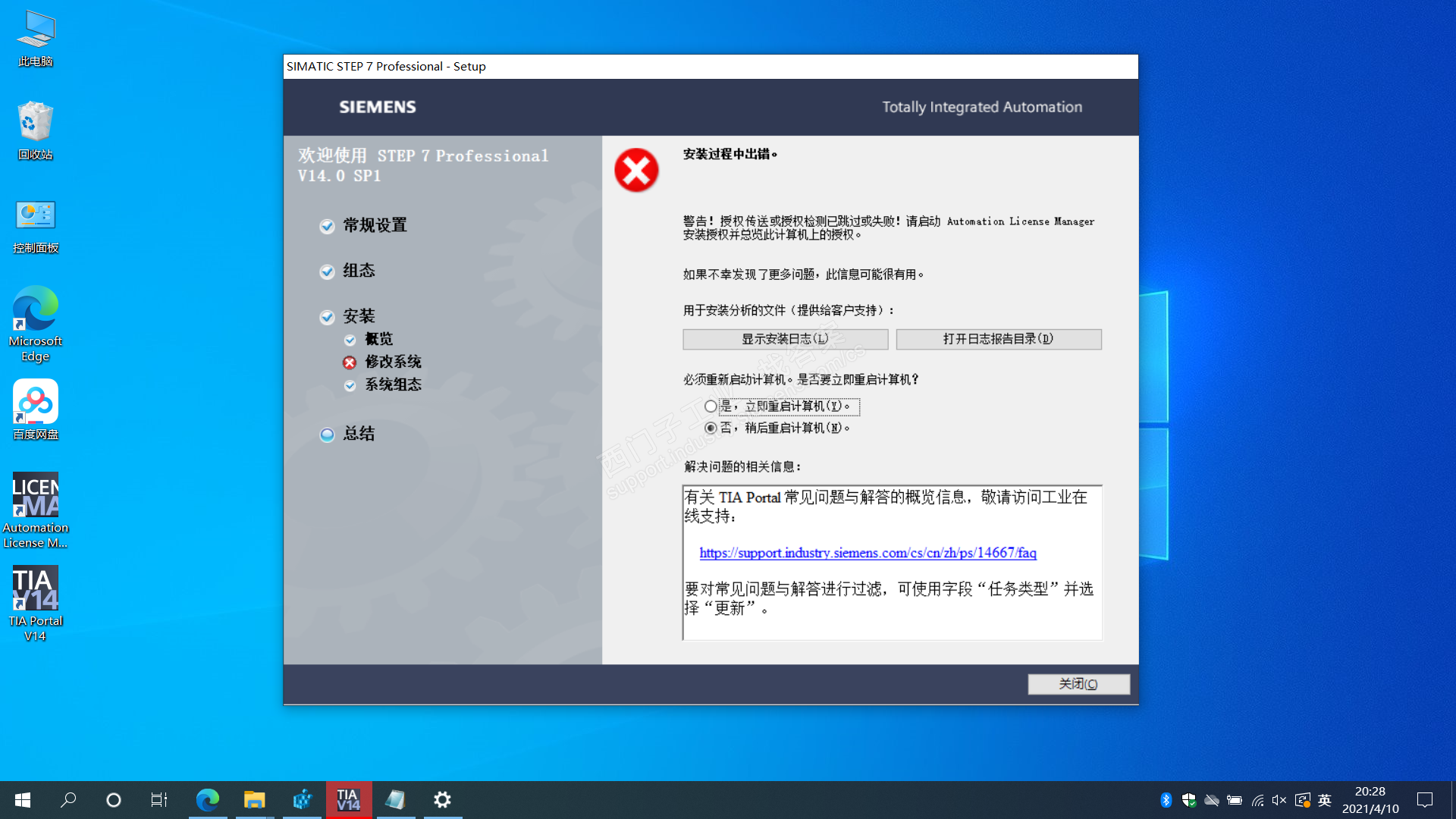Click 总结 step in setup sidebar

tap(359, 434)
